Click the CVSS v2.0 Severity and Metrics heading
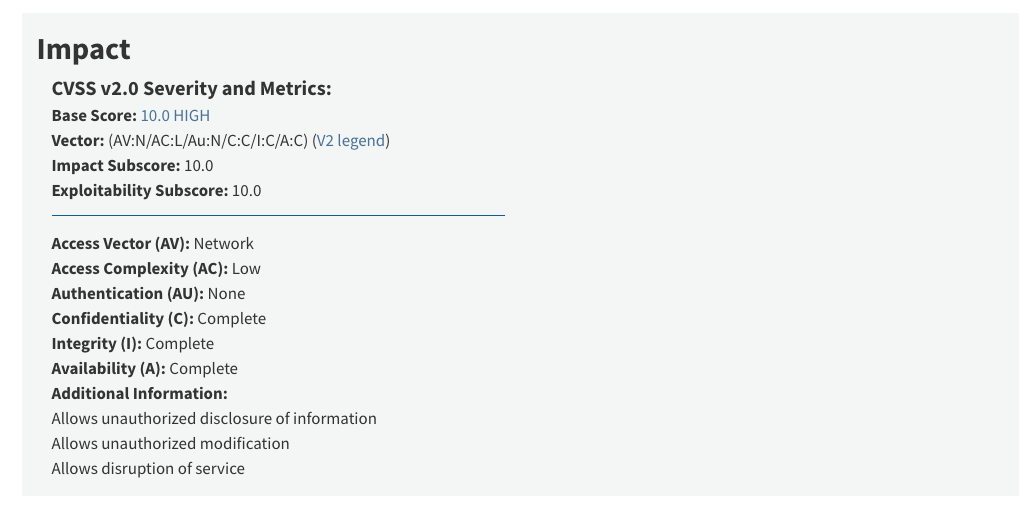This screenshot has height=512, width=1035. point(191,89)
